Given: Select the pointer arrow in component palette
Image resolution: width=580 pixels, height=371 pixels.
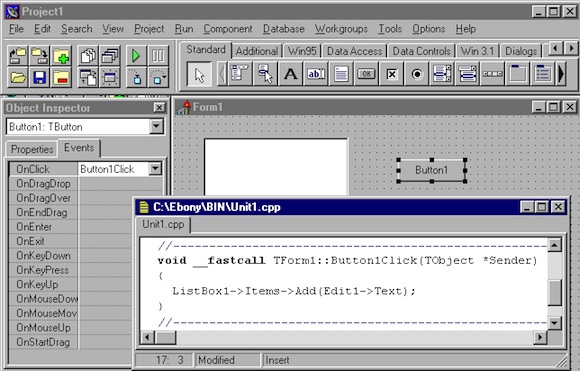Looking at the screenshot, I should [x=199, y=74].
